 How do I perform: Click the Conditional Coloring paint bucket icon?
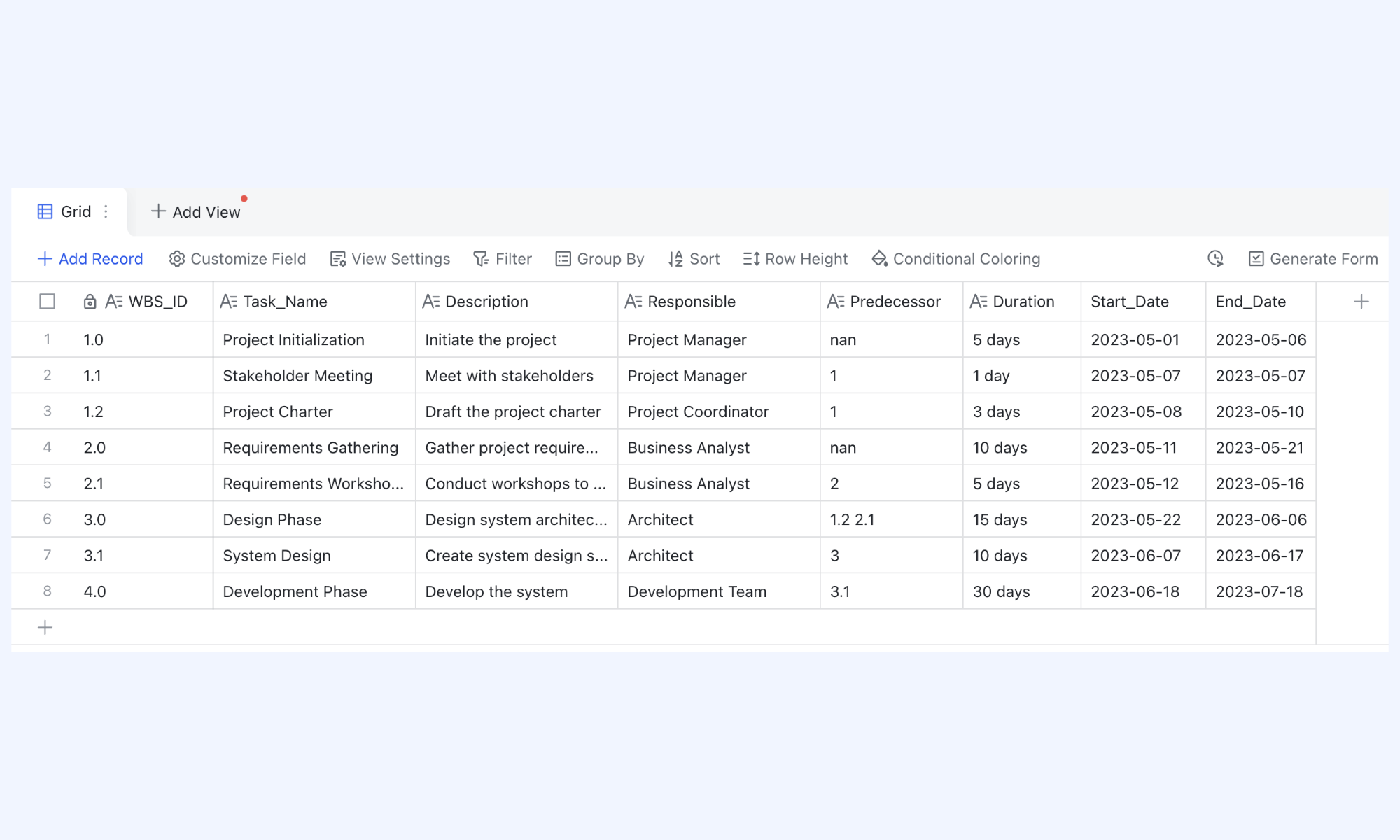tap(879, 259)
